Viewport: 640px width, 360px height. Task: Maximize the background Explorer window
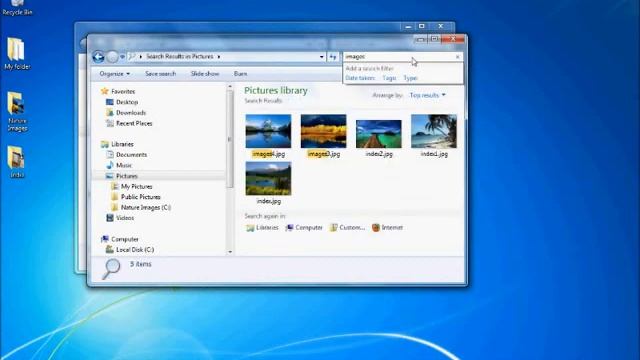pyautogui.click(x=422, y=26)
